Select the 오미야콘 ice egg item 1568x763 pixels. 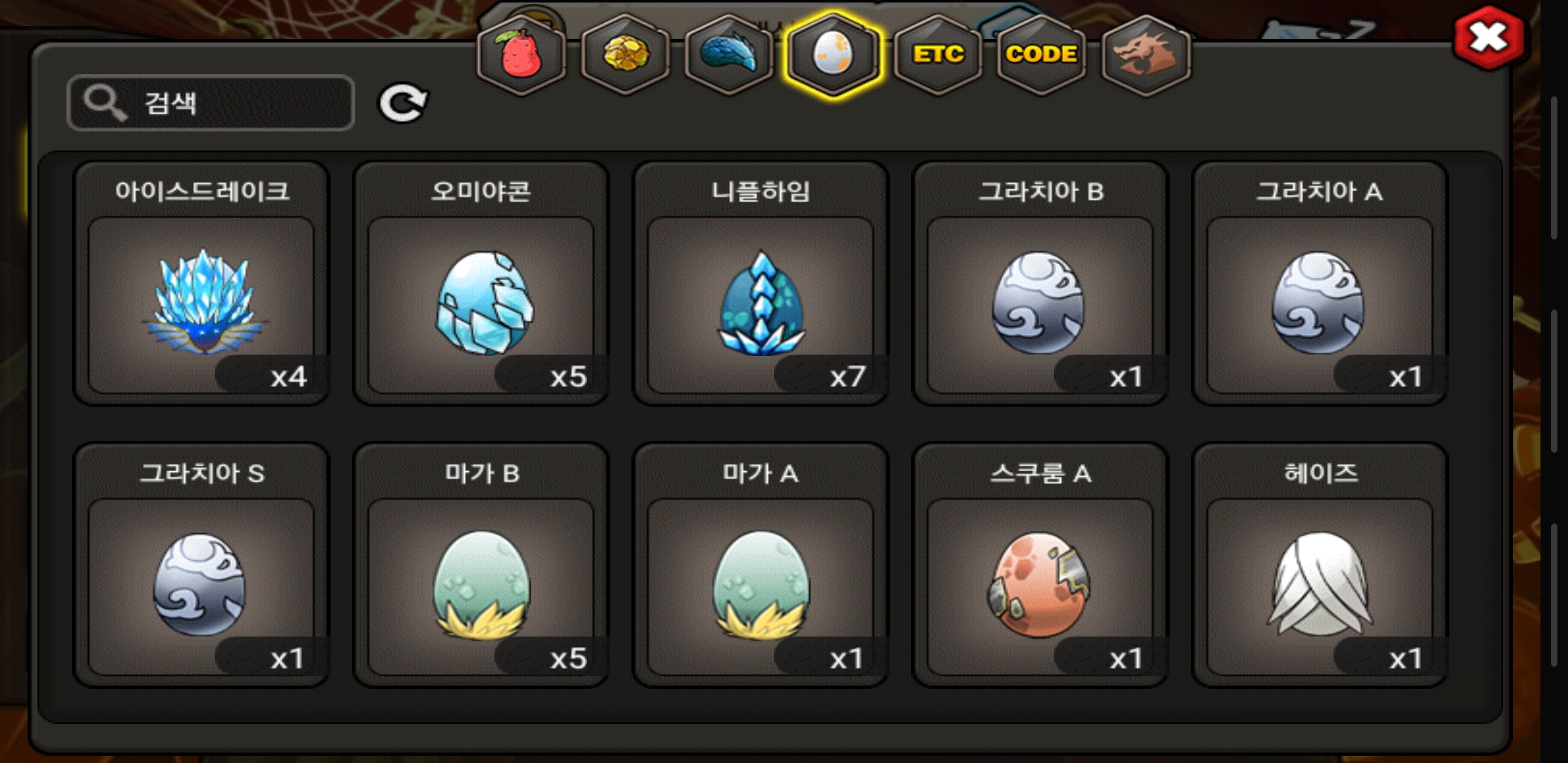pos(481,283)
